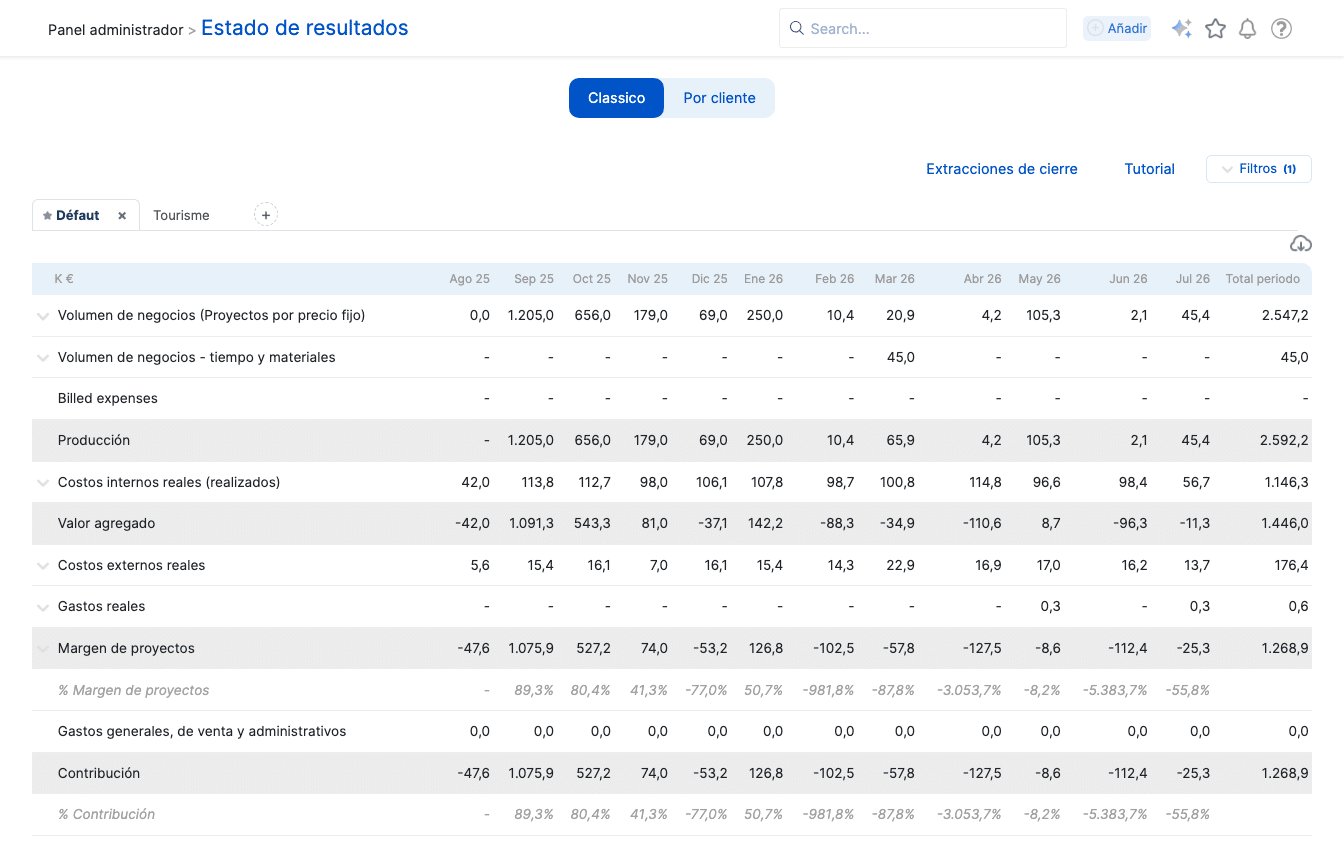This screenshot has width=1344, height=859.
Task: Download table with cloud download icon
Action: (1300, 244)
